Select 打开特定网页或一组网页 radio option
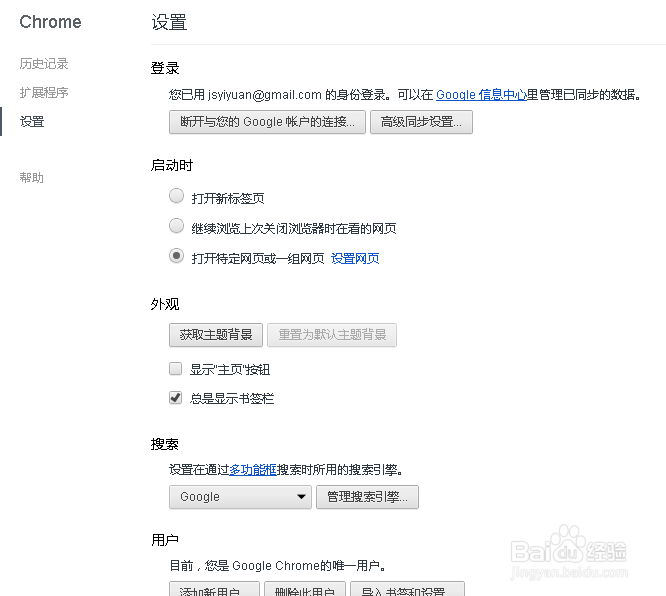Image resolution: width=666 pixels, height=596 pixels. (x=176, y=256)
